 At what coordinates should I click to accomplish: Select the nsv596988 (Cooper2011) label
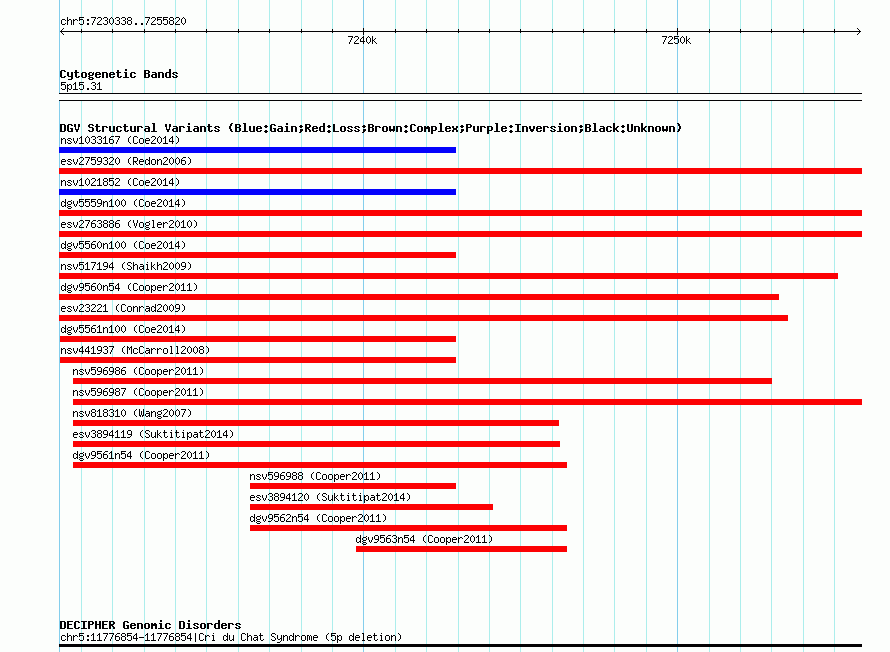[315, 476]
